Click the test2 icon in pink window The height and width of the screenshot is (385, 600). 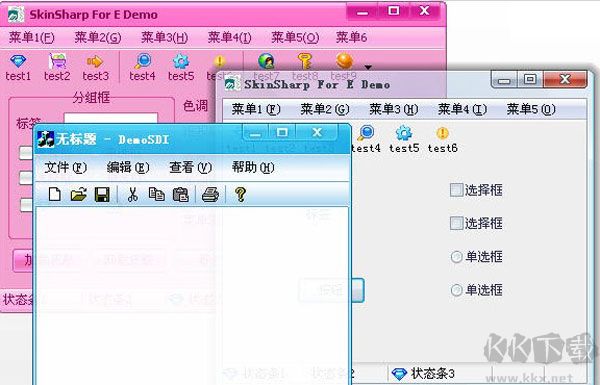click(x=57, y=61)
